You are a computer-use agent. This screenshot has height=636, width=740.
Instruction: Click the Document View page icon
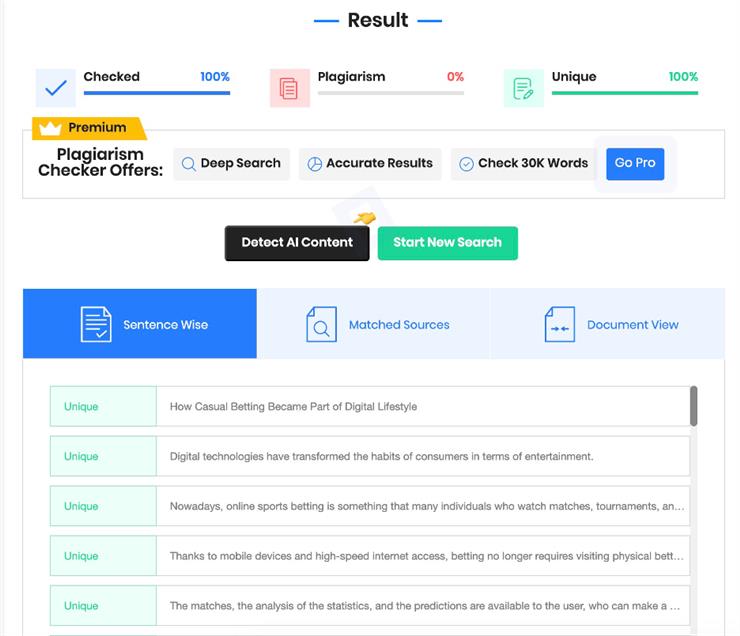(x=559, y=325)
